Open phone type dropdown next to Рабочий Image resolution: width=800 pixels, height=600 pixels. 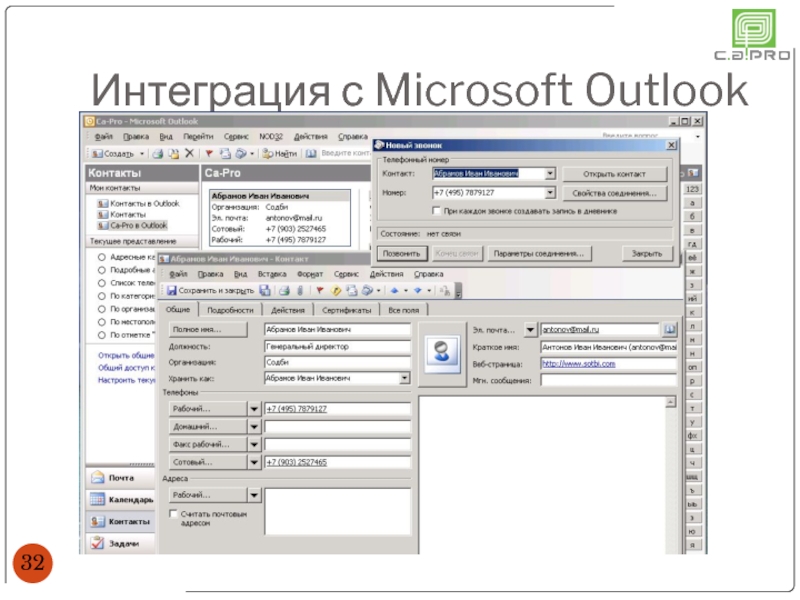tap(254, 409)
